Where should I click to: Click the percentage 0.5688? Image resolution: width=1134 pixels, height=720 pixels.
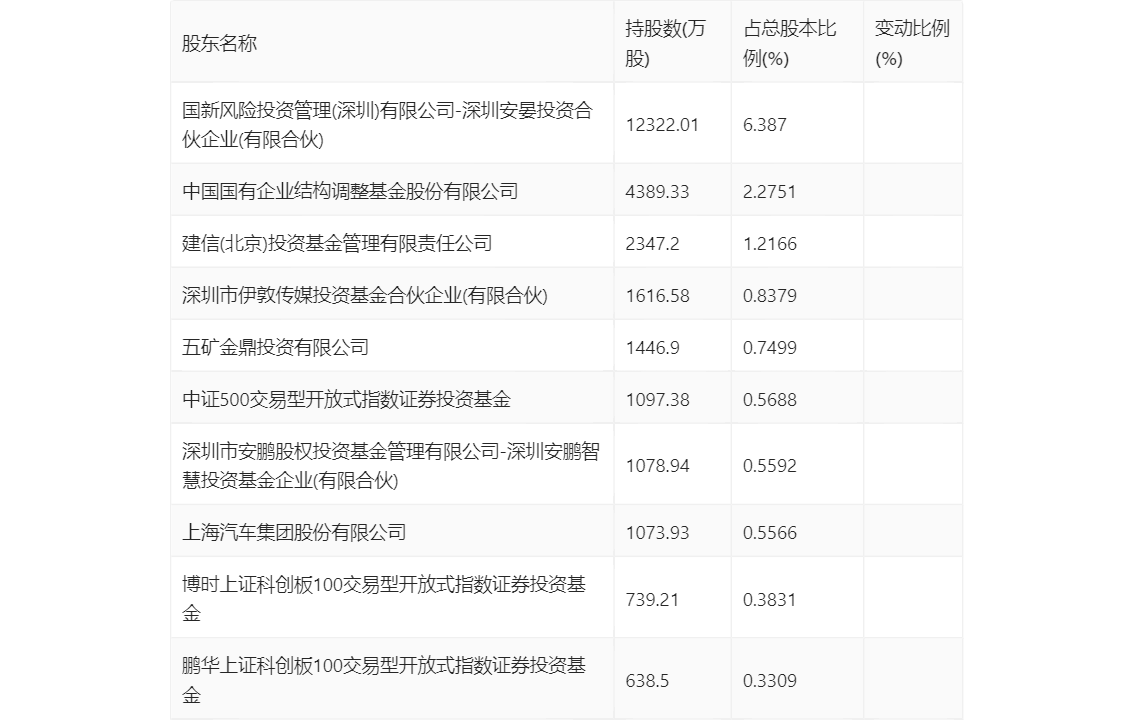770,400
